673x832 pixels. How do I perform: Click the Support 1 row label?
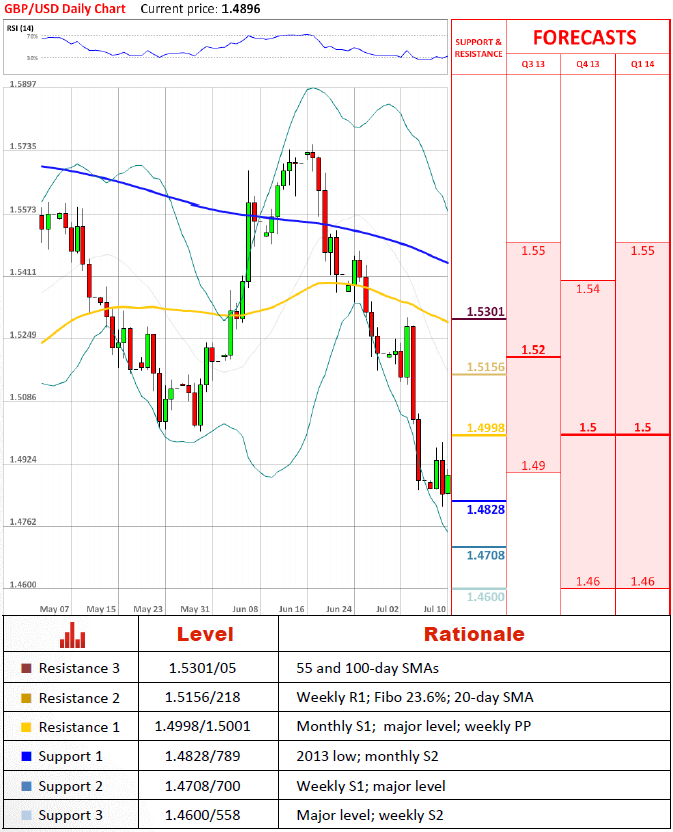point(71,757)
